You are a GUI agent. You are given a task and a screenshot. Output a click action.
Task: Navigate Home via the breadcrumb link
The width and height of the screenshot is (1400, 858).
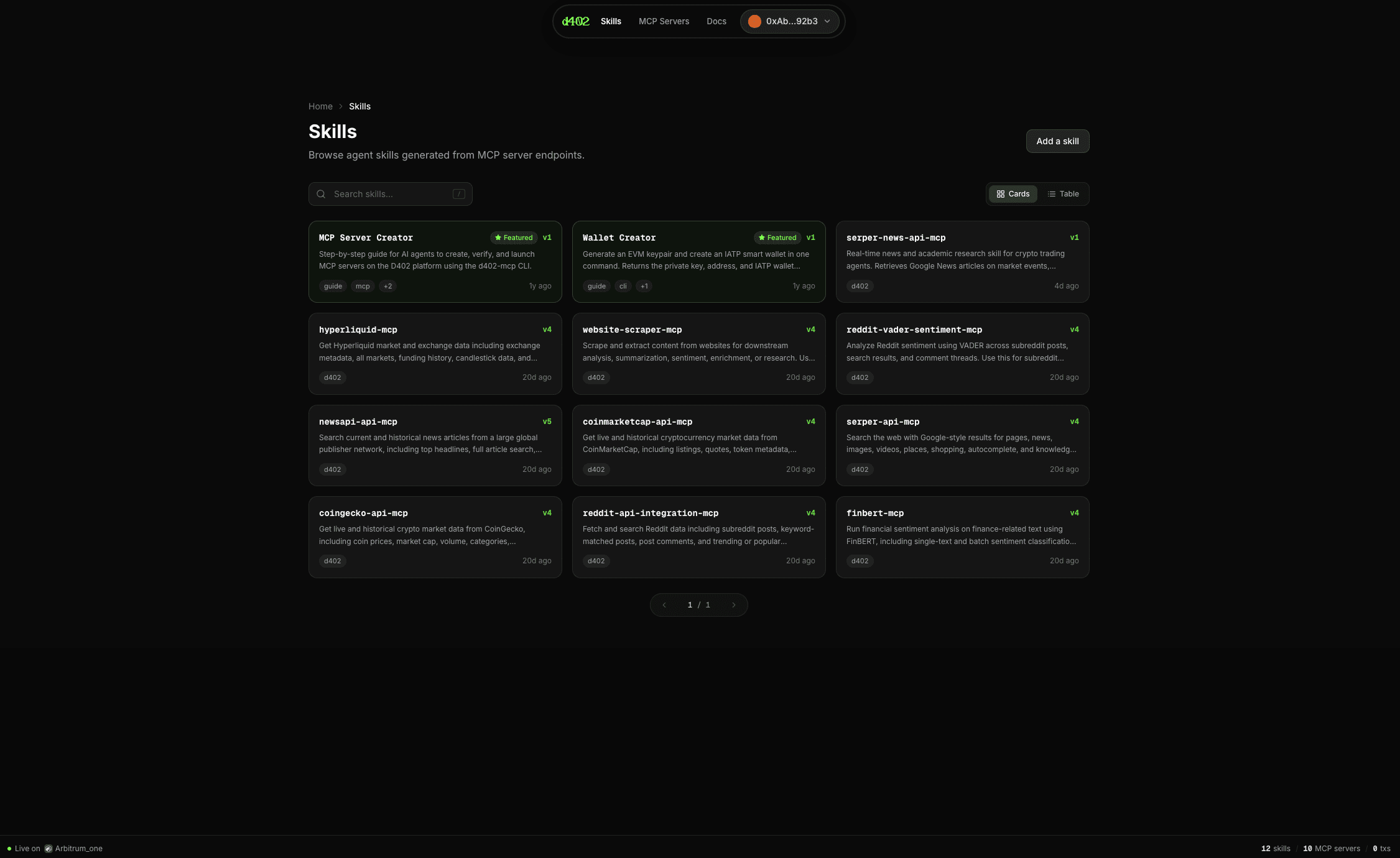click(x=320, y=106)
